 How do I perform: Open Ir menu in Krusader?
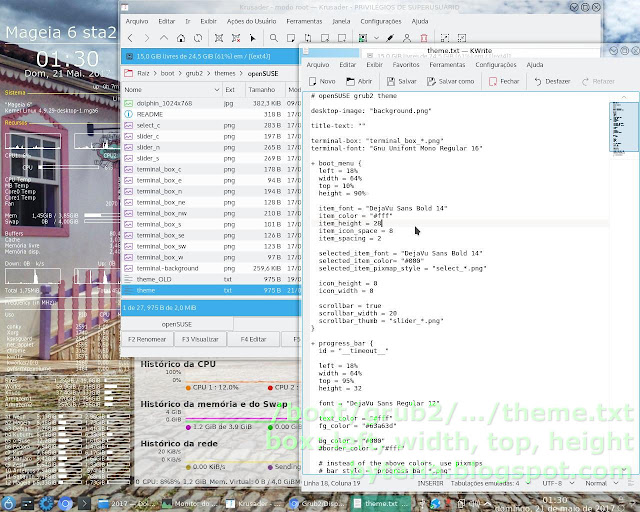coord(188,21)
